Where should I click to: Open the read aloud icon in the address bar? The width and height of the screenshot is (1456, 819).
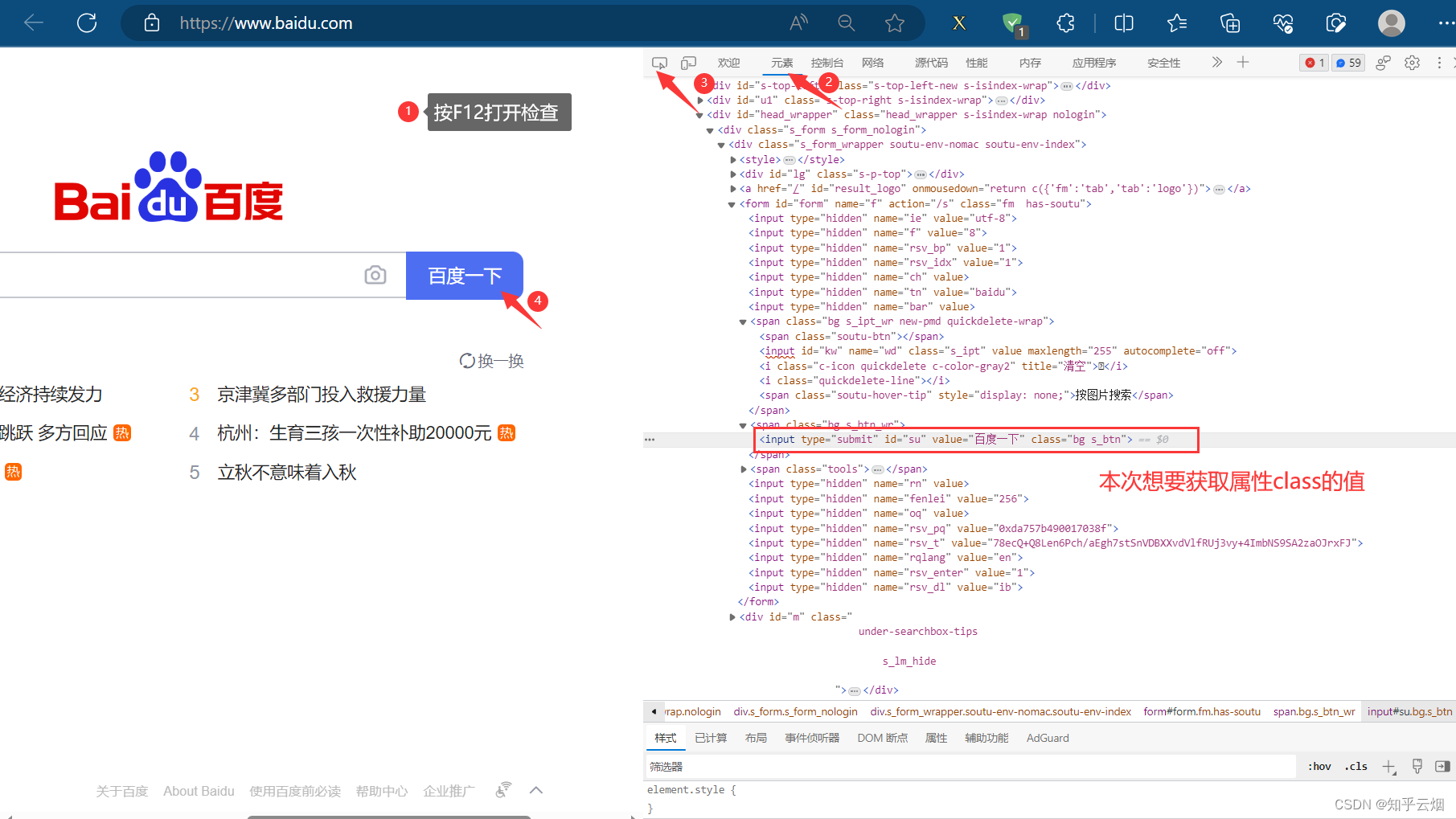[798, 23]
